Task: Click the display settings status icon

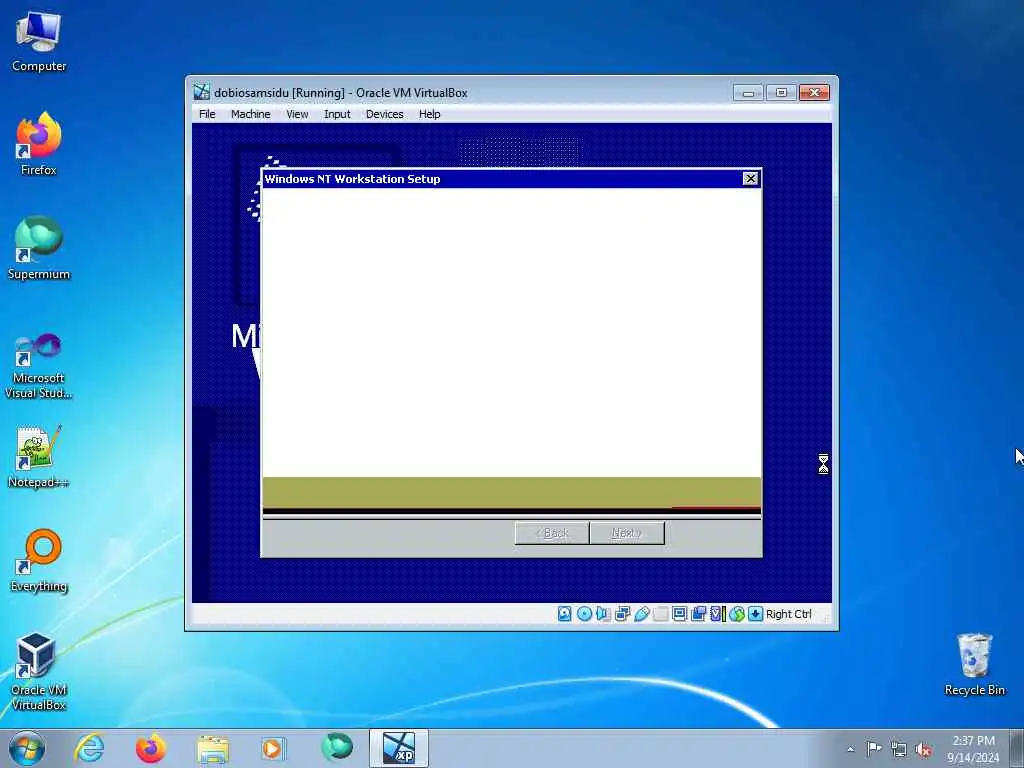Action: [679, 614]
